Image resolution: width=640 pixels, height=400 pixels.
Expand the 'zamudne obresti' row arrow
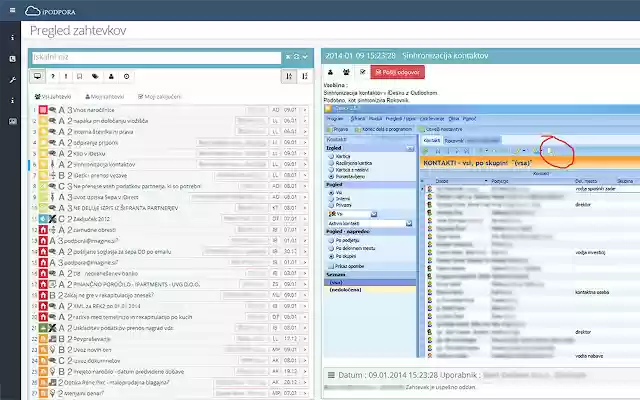coord(304,230)
